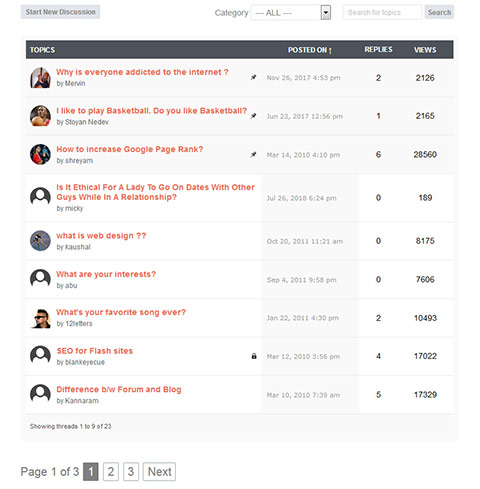Click Kannaram's default avatar icon
The width and height of the screenshot is (480, 489).
(40, 394)
